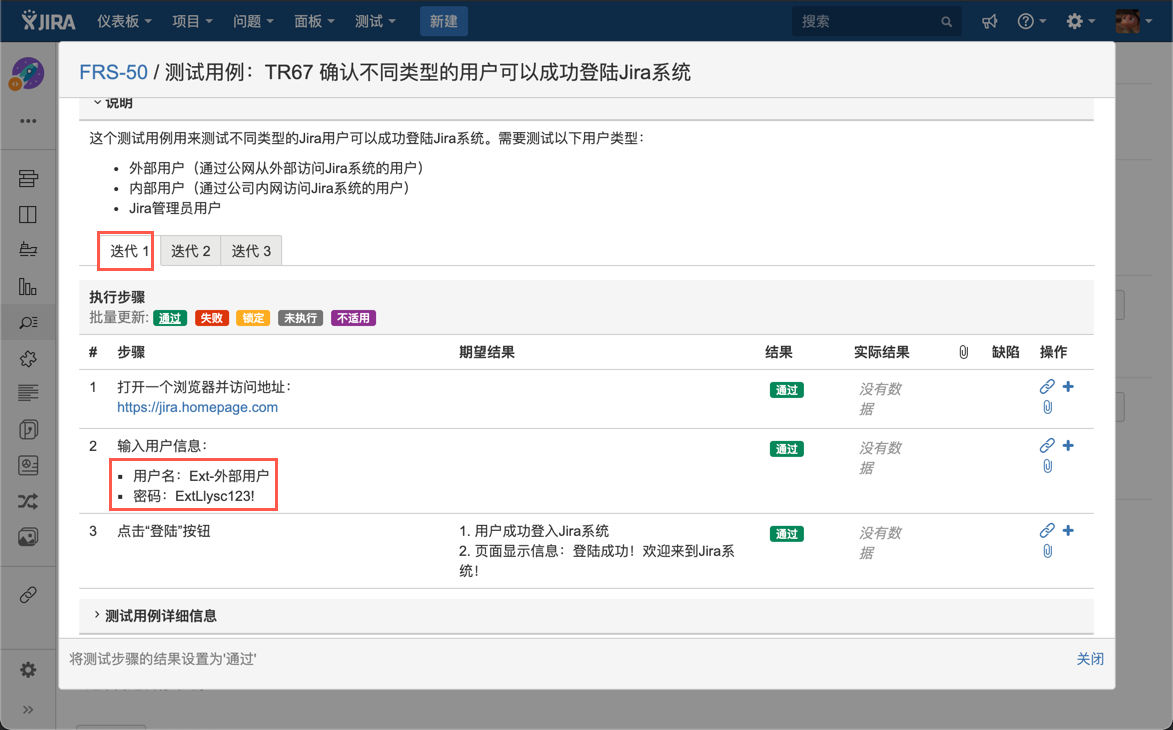Open the contact card icon in sidebar
Viewport: 1173px width, 730px height.
[28, 465]
